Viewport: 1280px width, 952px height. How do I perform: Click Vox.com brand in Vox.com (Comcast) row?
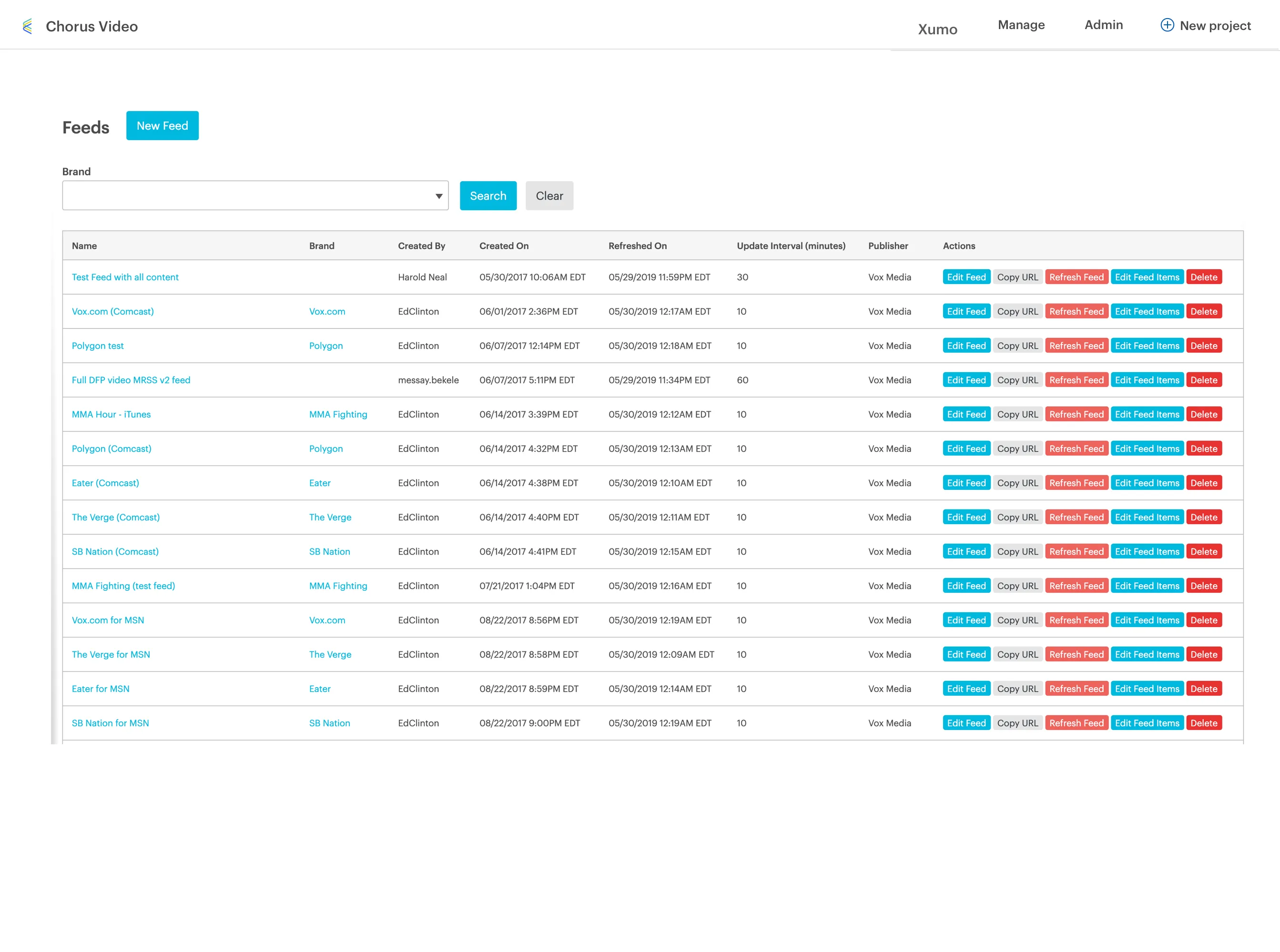click(327, 311)
